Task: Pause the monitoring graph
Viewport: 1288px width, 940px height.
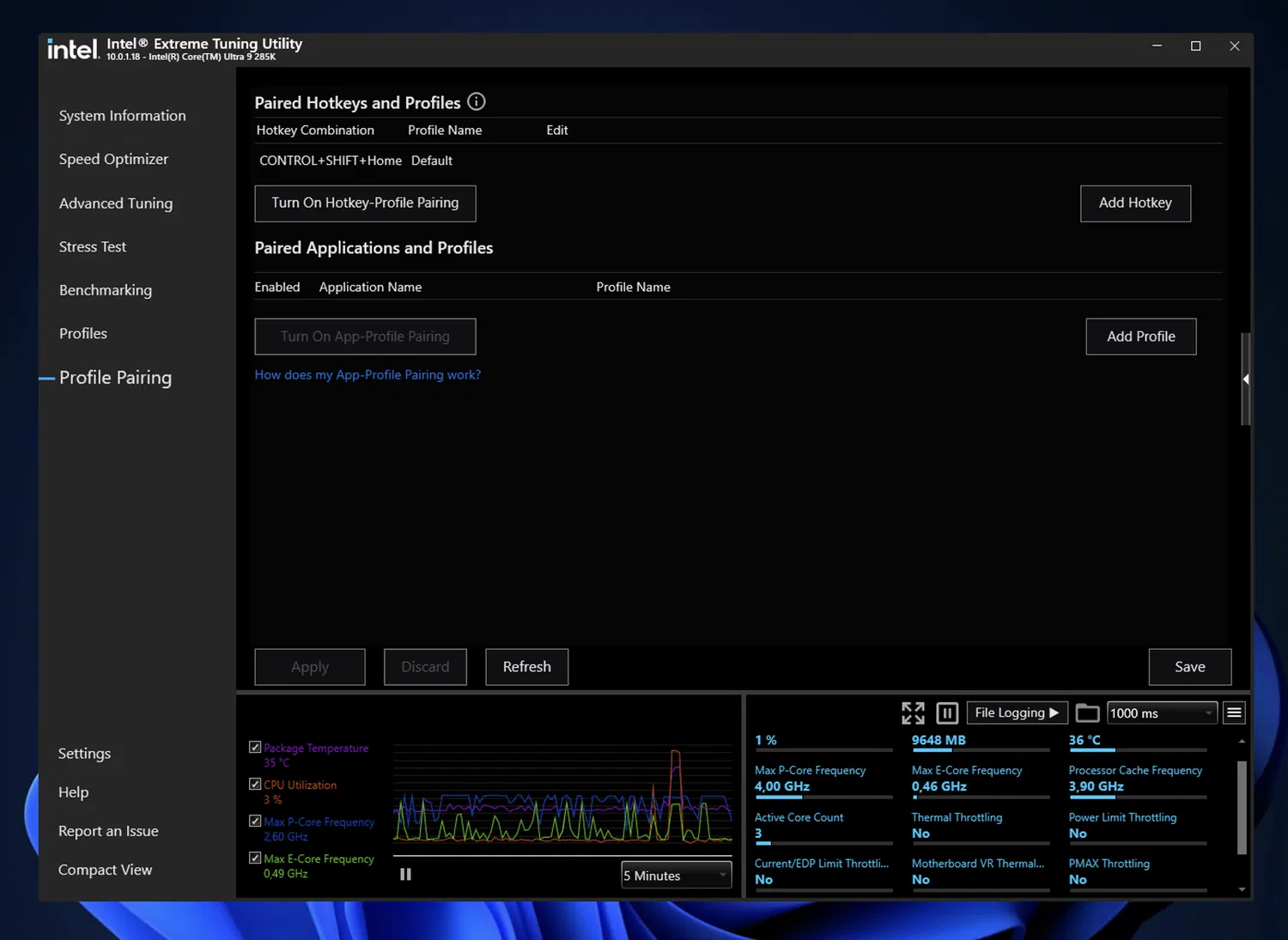Action: 405,874
